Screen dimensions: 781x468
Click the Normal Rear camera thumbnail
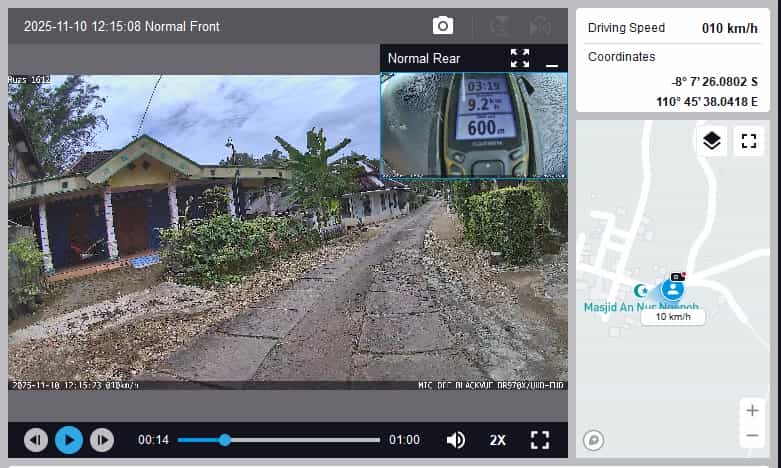tap(473, 123)
